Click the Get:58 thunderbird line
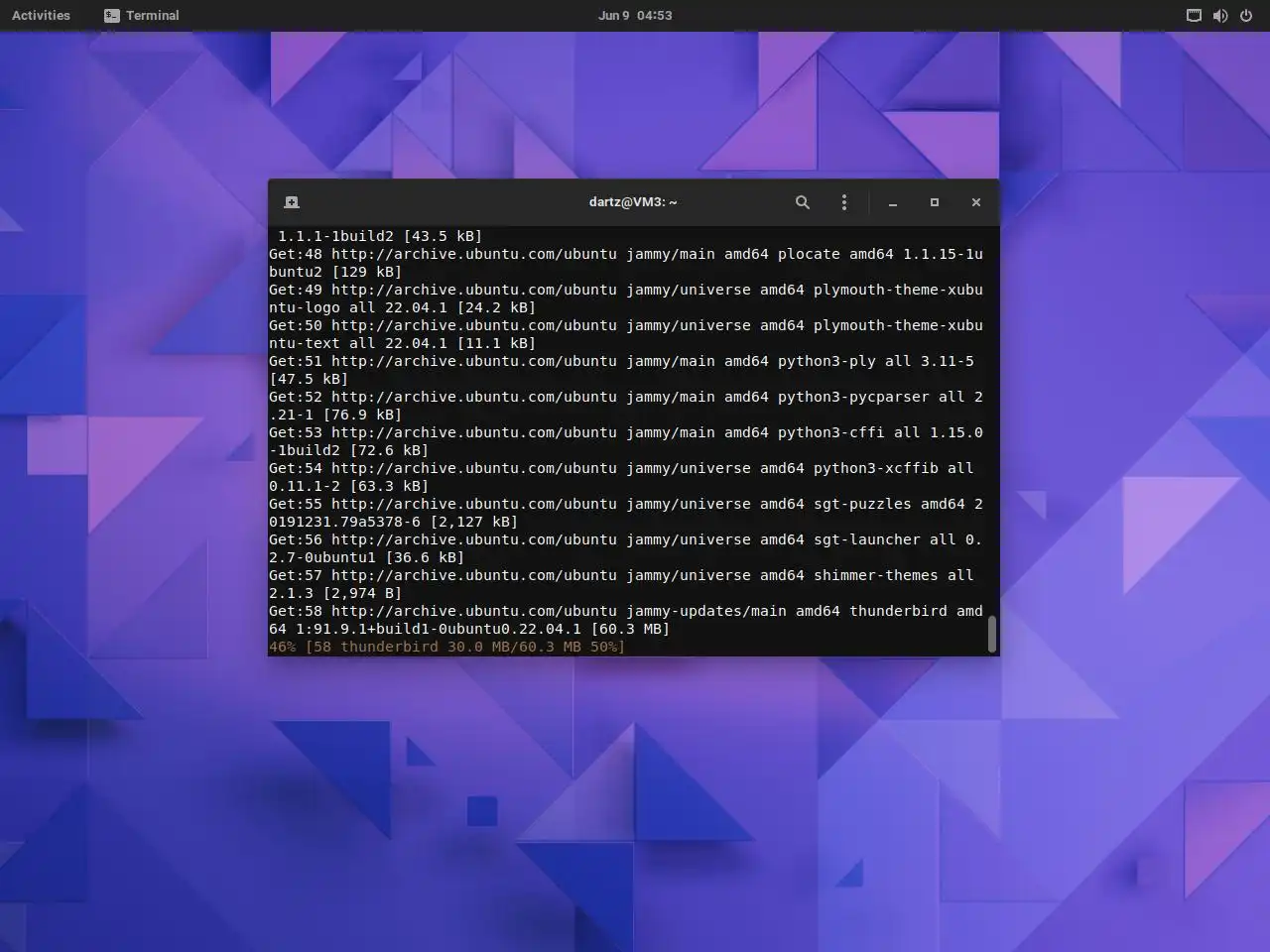1270x952 pixels. (626, 620)
